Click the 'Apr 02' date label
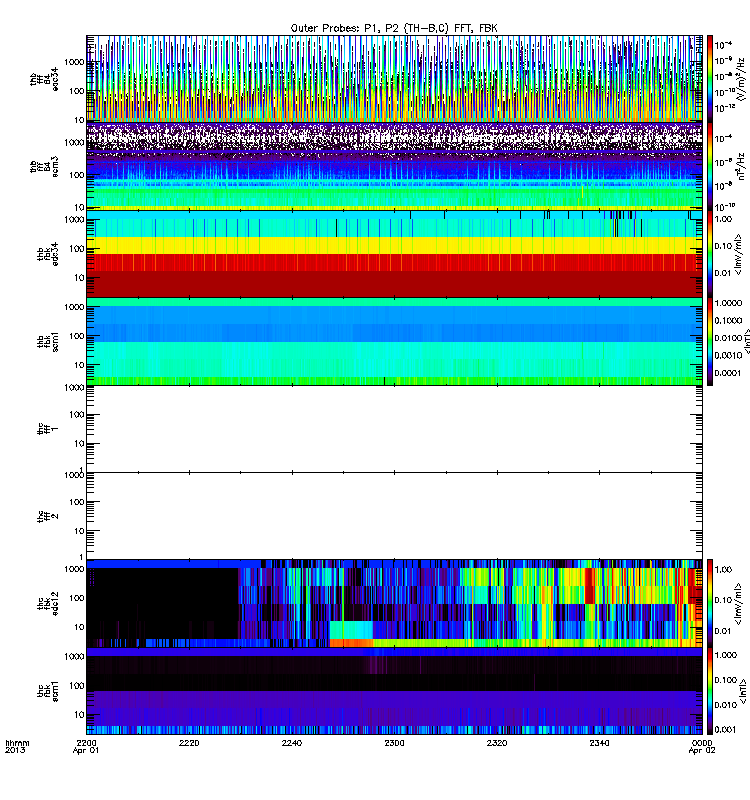Screen dimensions: 750x800 click(702, 751)
